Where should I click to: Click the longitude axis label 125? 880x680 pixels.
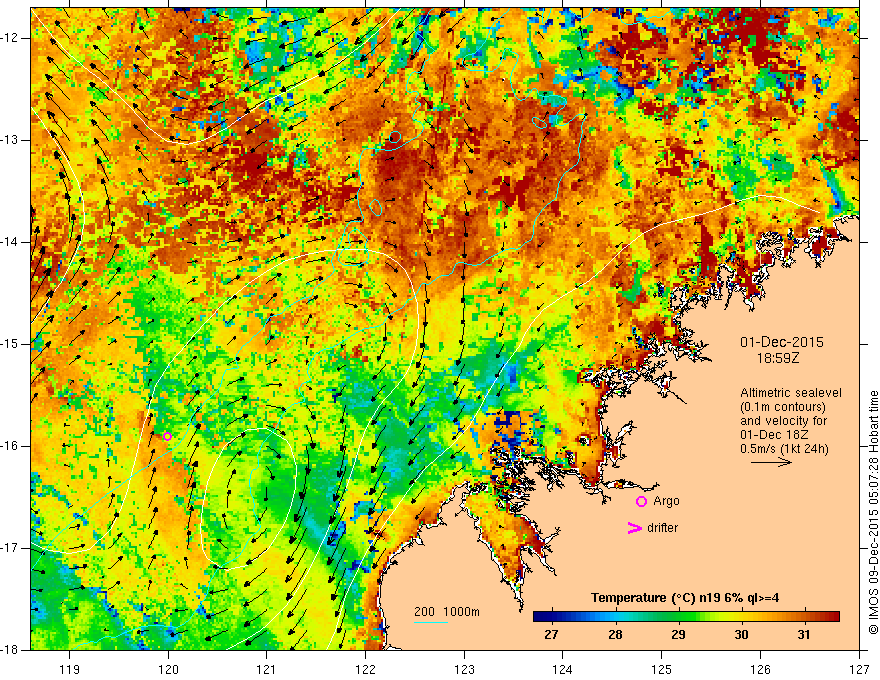(662, 669)
